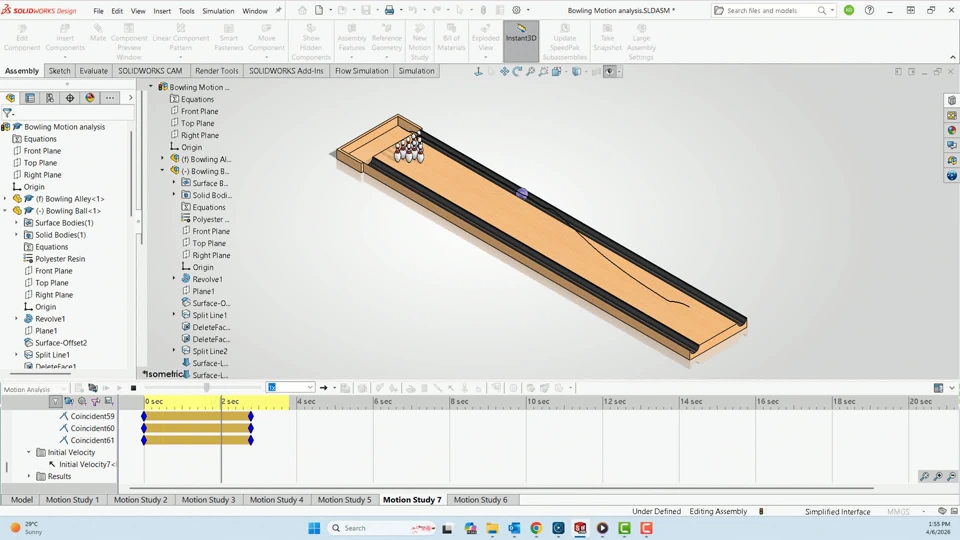Open the FeatureManager Design Tree tab
Viewport: 960px width, 540px height.
(x=10, y=98)
